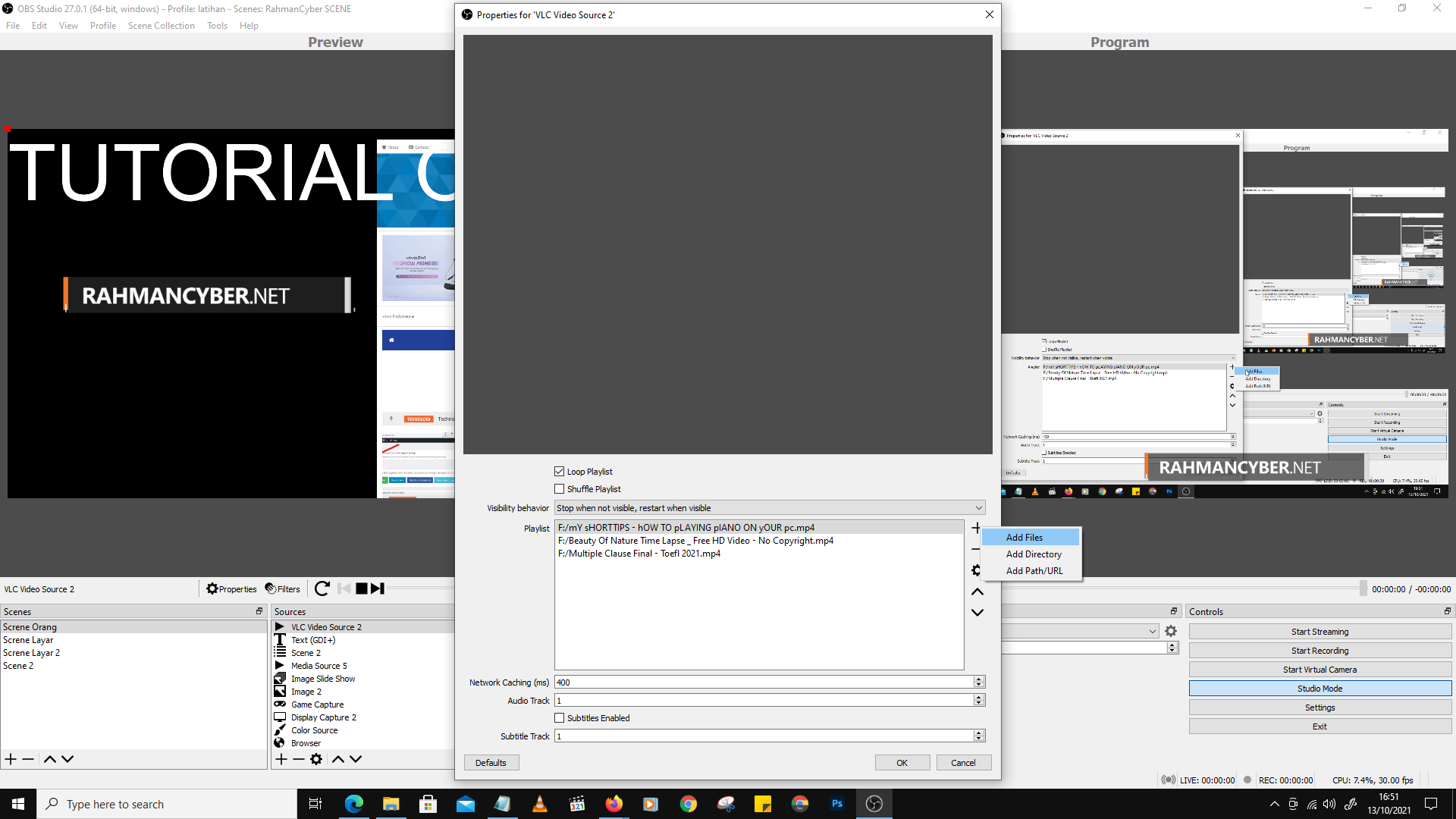Undock the Controls panel

pos(1447,611)
